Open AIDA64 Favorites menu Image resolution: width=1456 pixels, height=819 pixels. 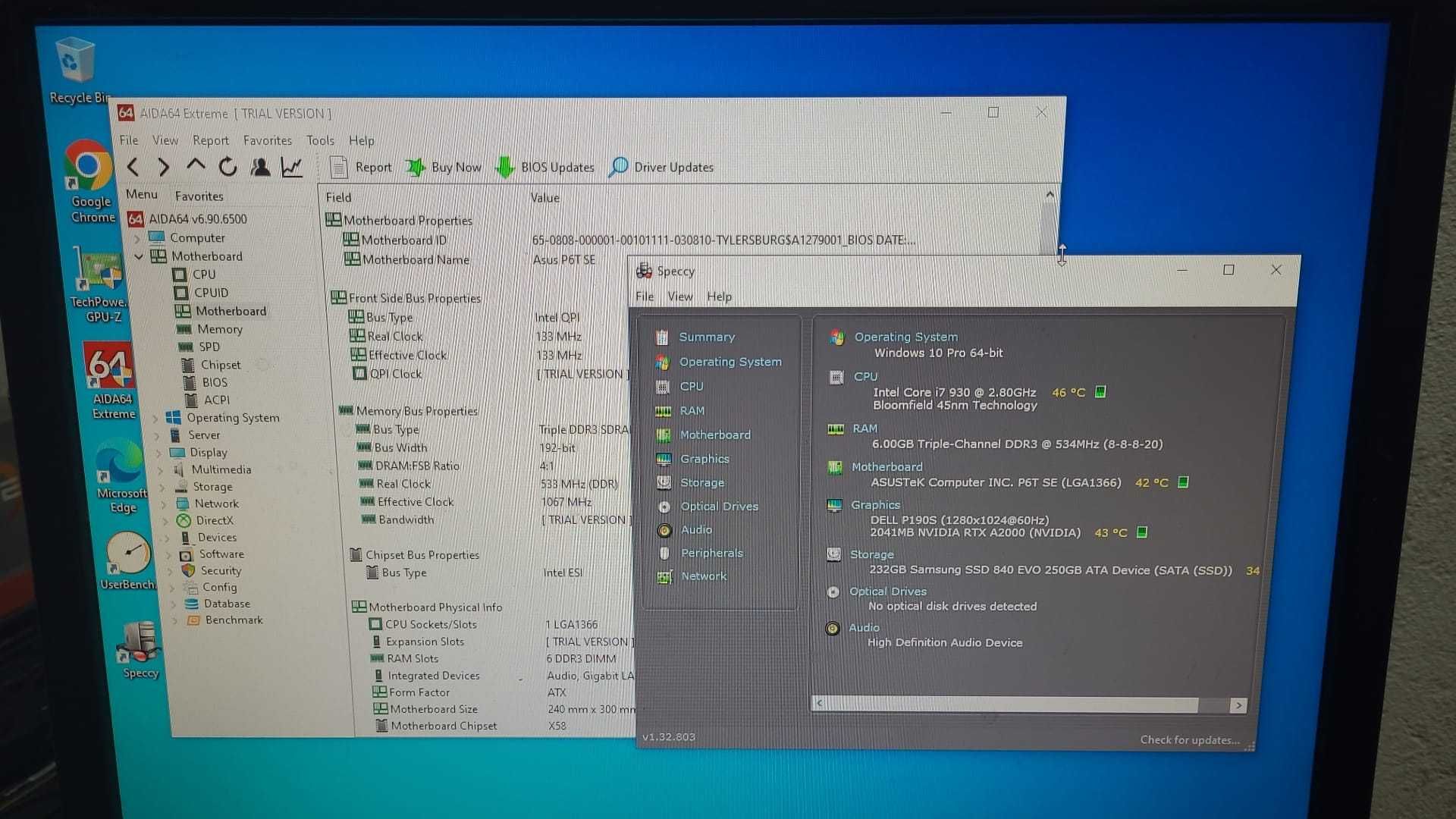268,140
